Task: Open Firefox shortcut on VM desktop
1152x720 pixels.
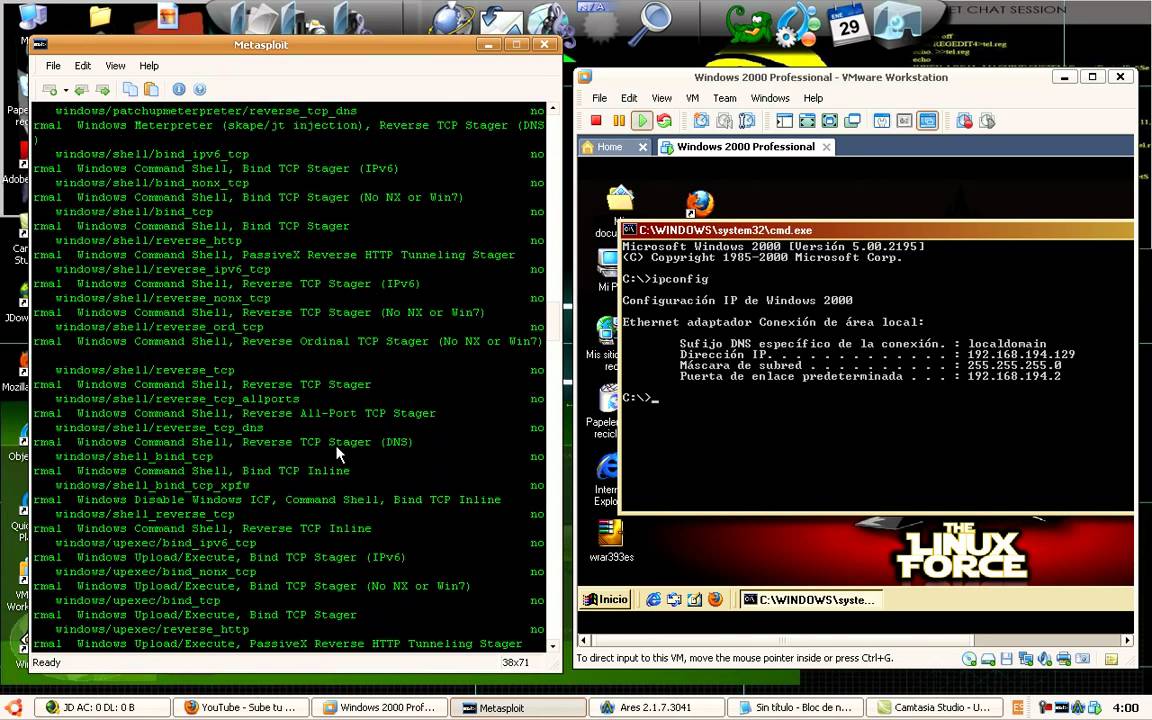Action: tap(699, 204)
